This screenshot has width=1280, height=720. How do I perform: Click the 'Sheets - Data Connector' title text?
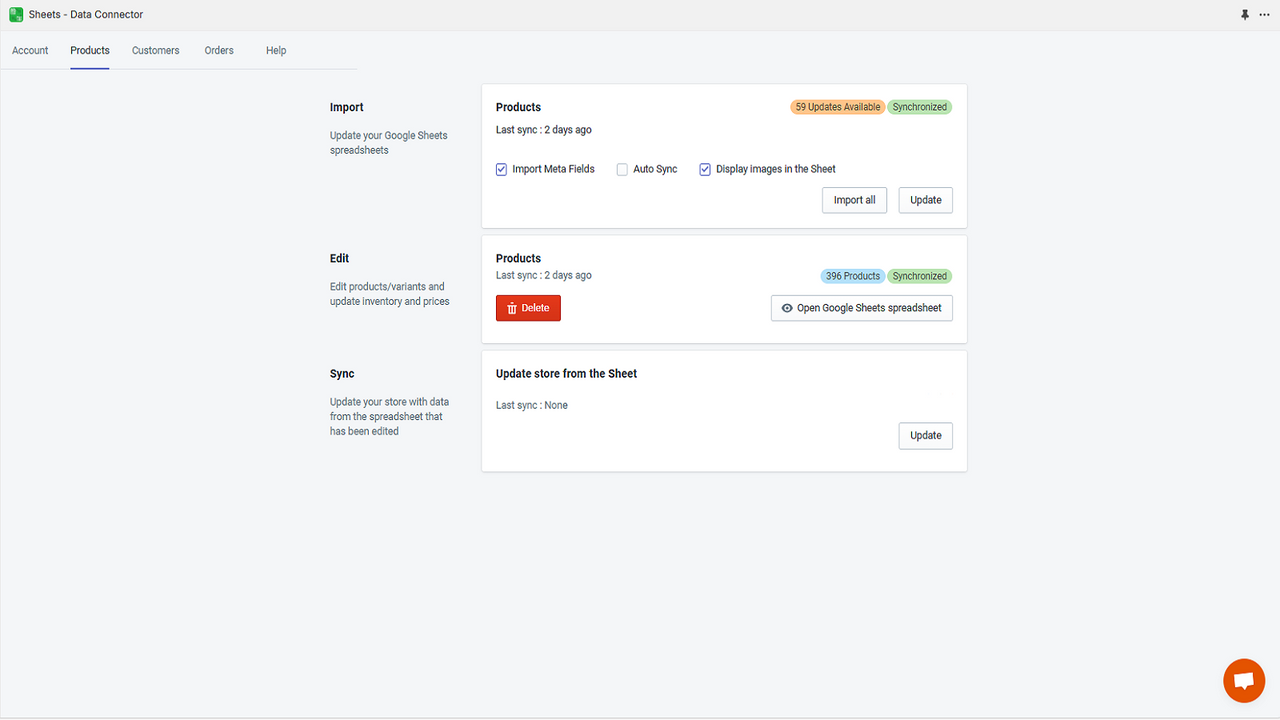pos(86,15)
